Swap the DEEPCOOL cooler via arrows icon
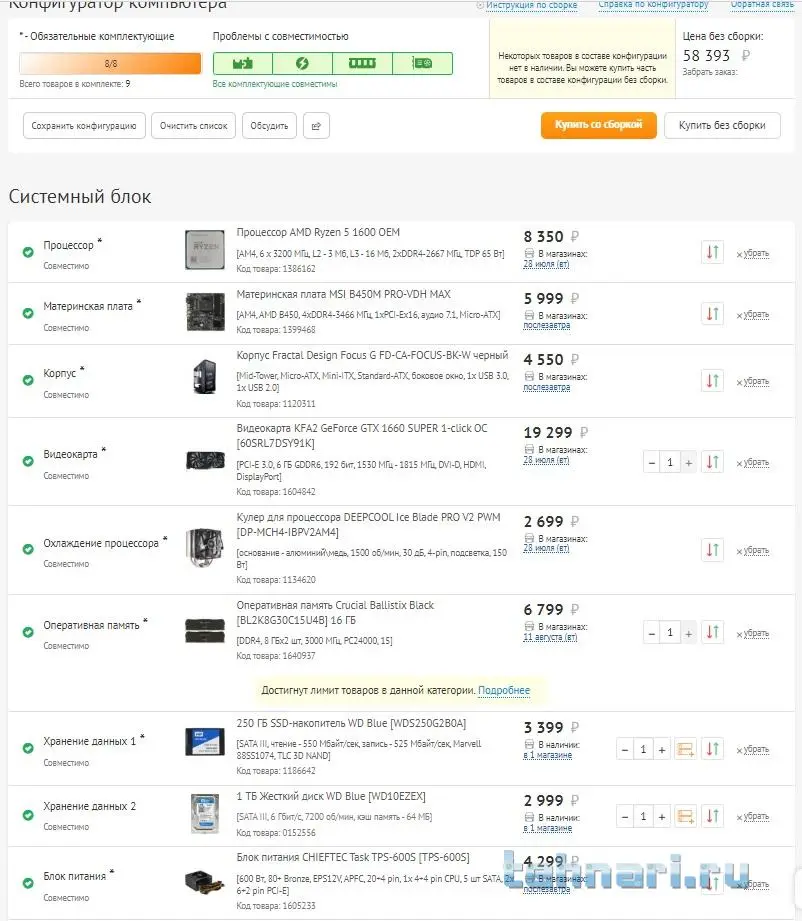The image size is (802, 921). click(x=712, y=550)
